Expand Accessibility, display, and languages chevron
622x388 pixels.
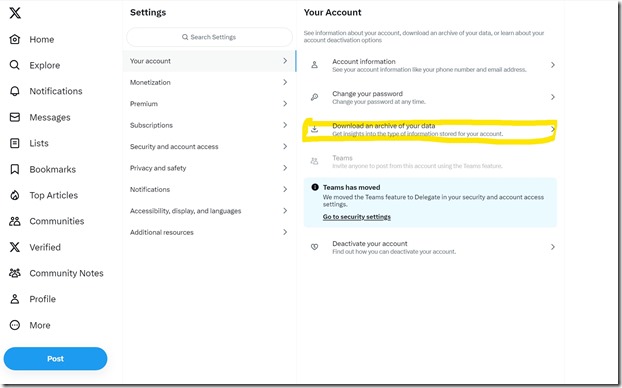(x=285, y=211)
